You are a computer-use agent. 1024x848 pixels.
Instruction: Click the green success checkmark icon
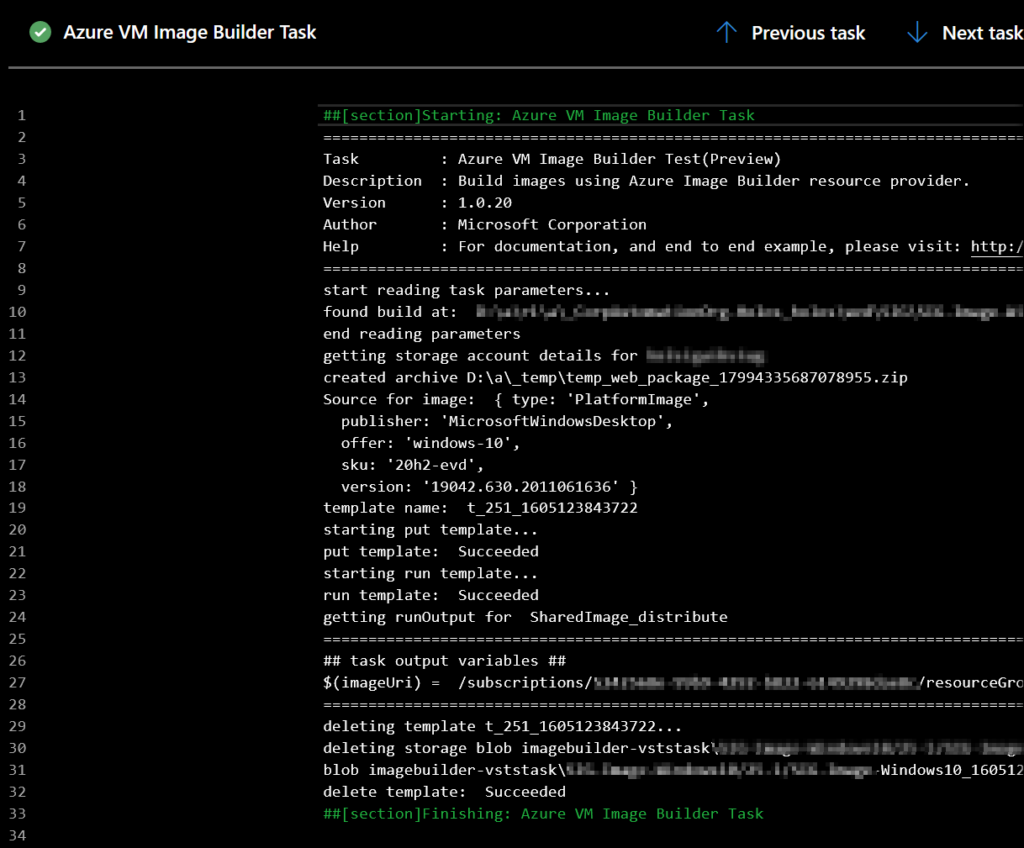pos(40,32)
